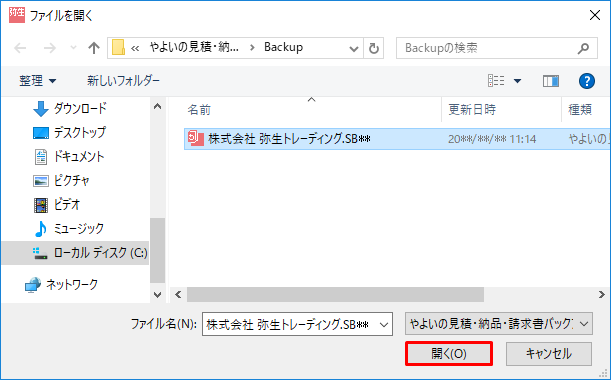Screen dimensions: 611x380
Task: Click the 開く(O) button
Action: point(449,353)
